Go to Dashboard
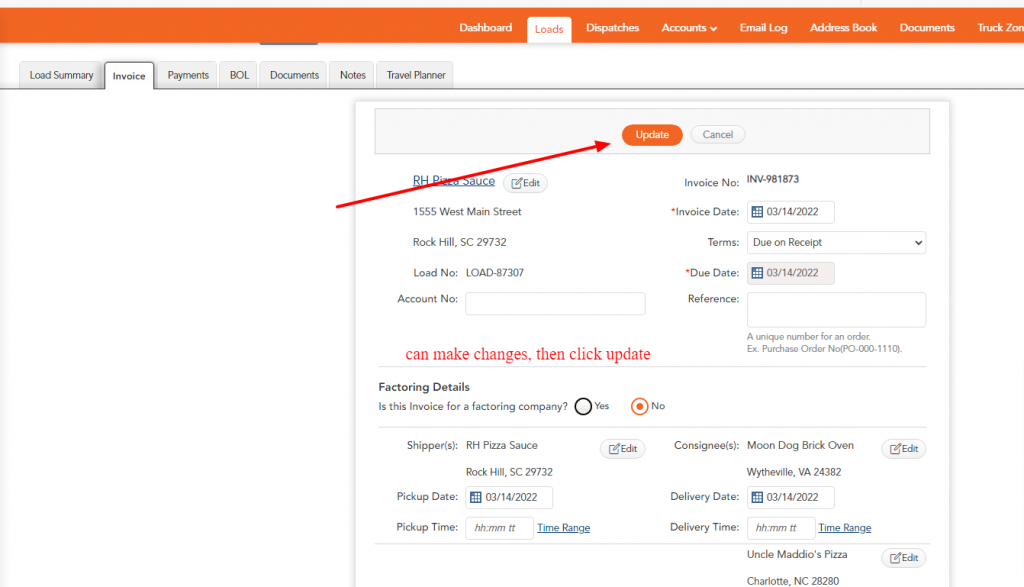Image resolution: width=1024 pixels, height=587 pixels. click(x=485, y=27)
